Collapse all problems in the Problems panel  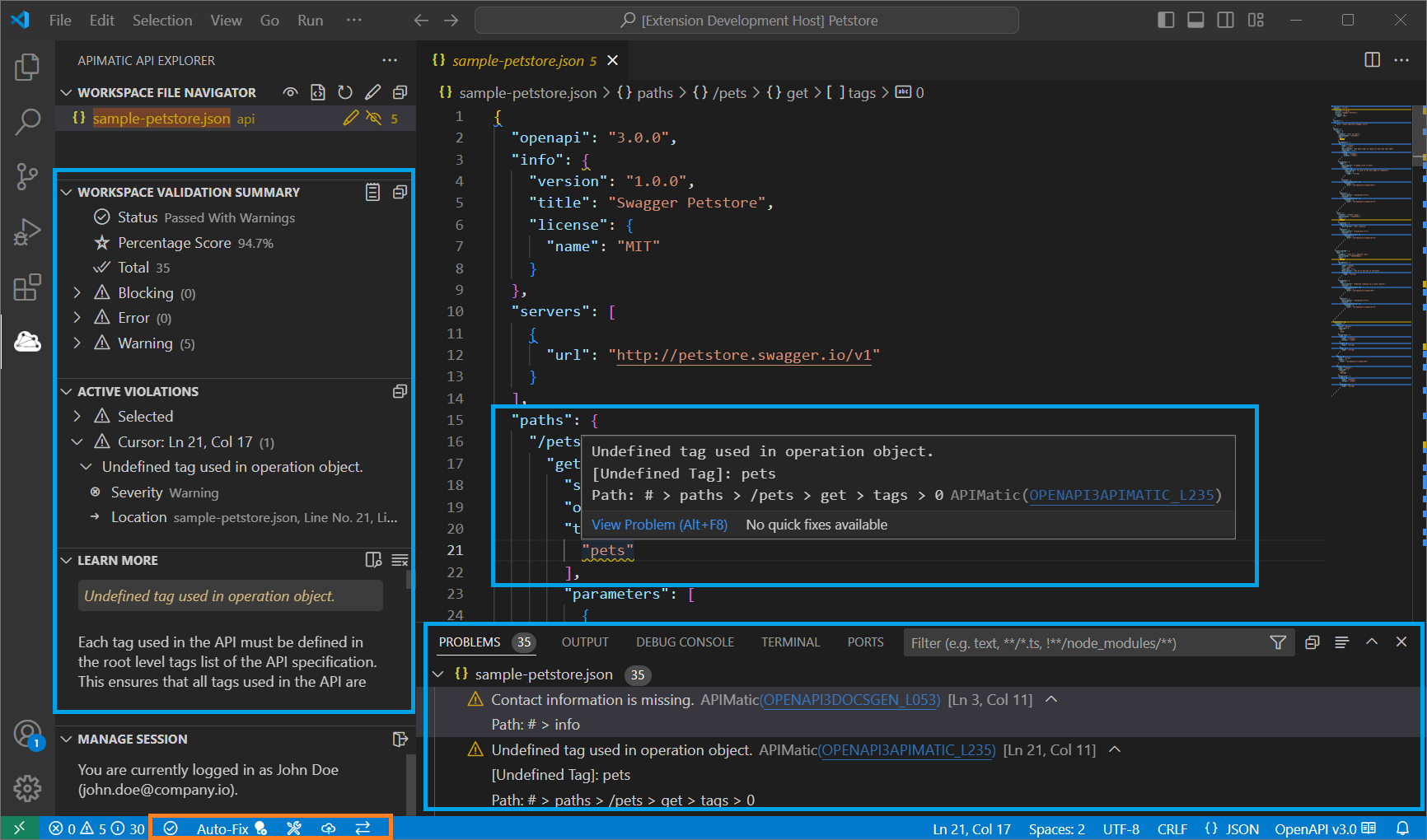(x=1312, y=642)
